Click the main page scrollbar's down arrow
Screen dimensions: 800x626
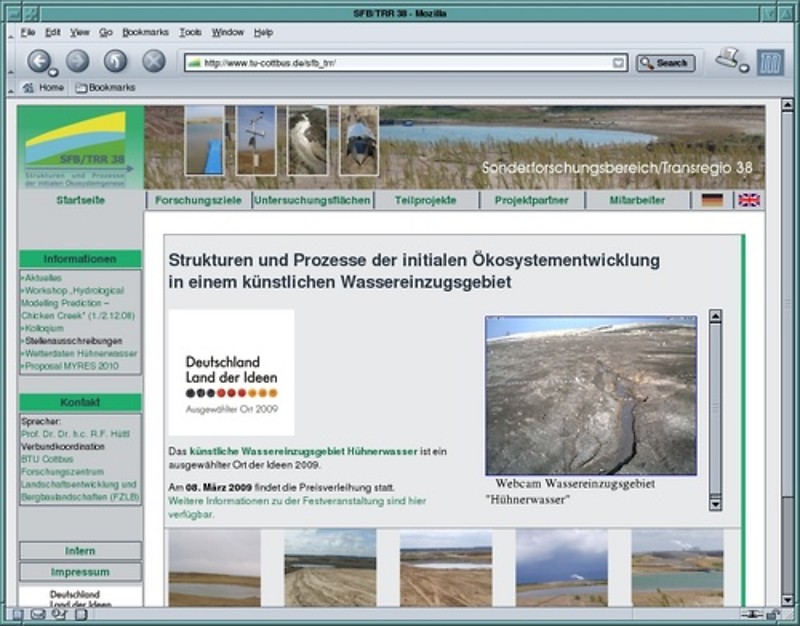click(x=787, y=600)
